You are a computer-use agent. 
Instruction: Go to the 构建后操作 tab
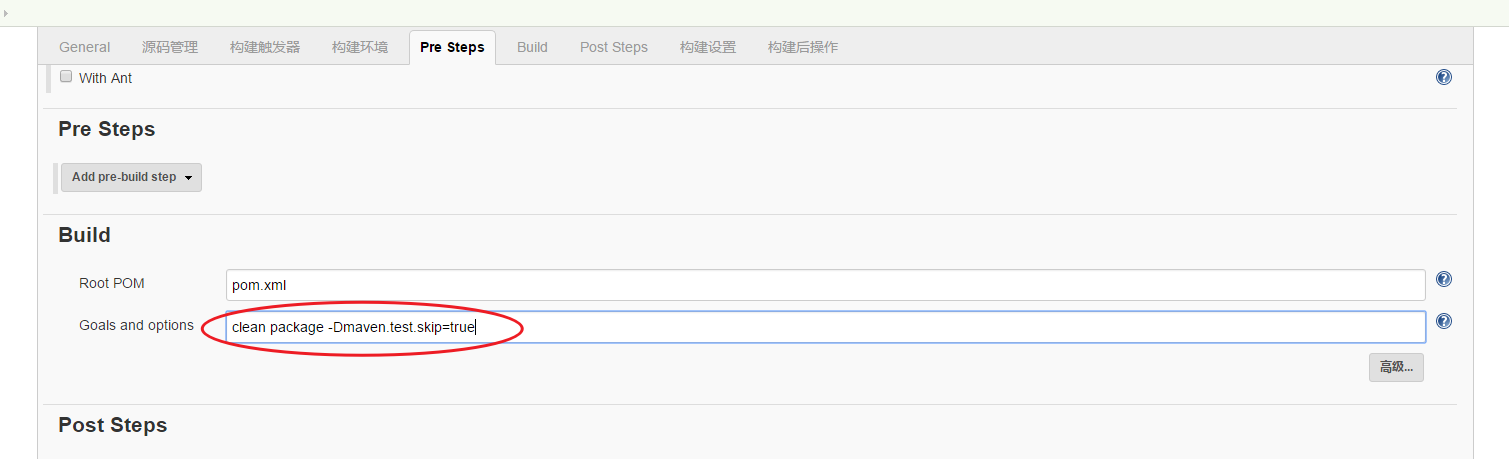pyautogui.click(x=803, y=47)
